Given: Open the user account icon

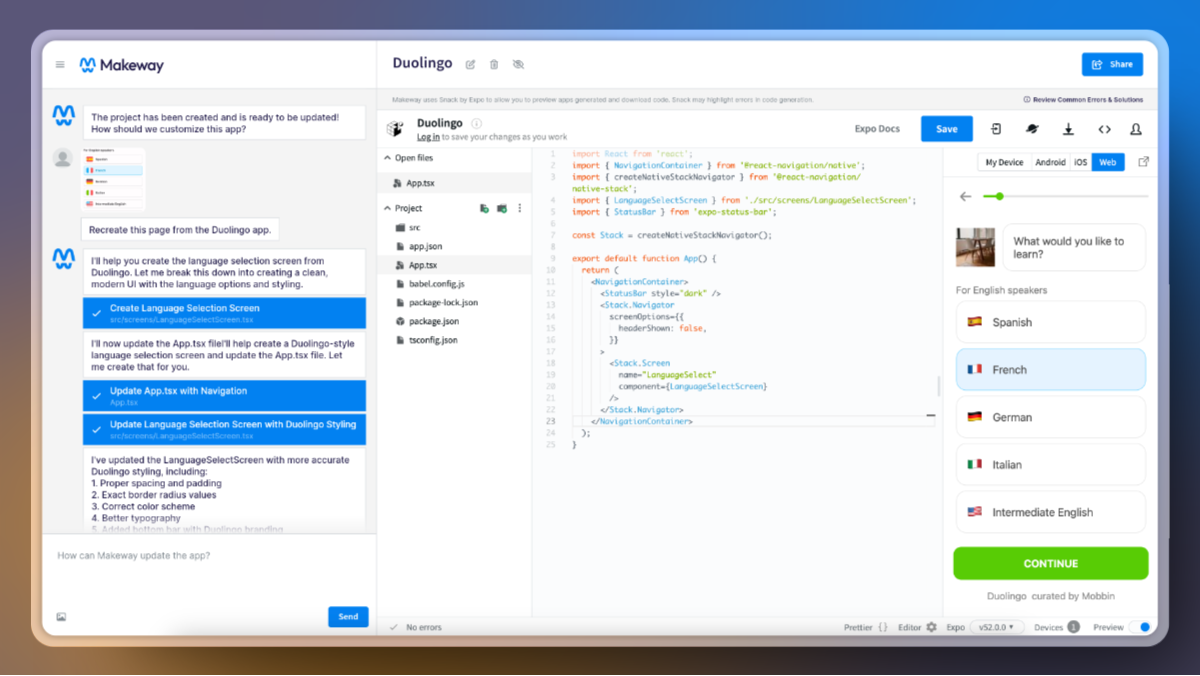Looking at the screenshot, I should tap(1136, 129).
